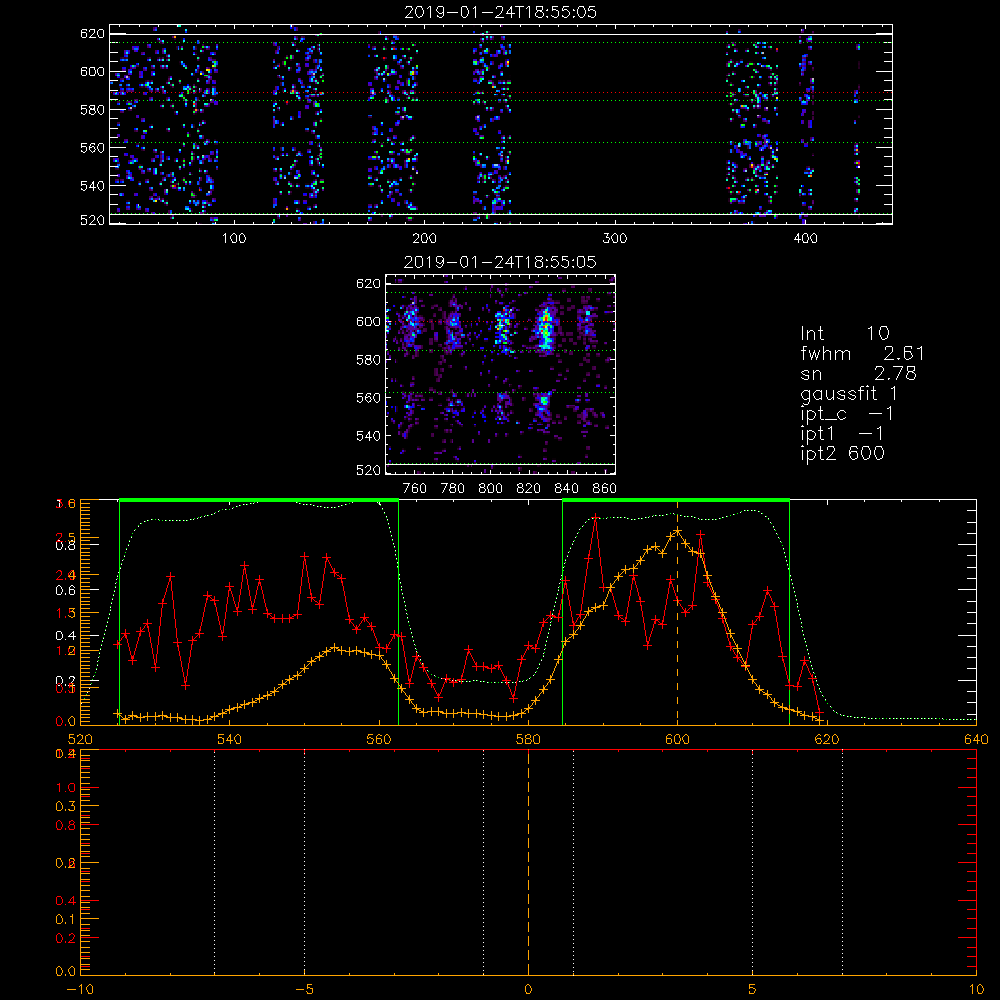
Task: Click x-axis label 760 on middle image
Action: [415, 489]
